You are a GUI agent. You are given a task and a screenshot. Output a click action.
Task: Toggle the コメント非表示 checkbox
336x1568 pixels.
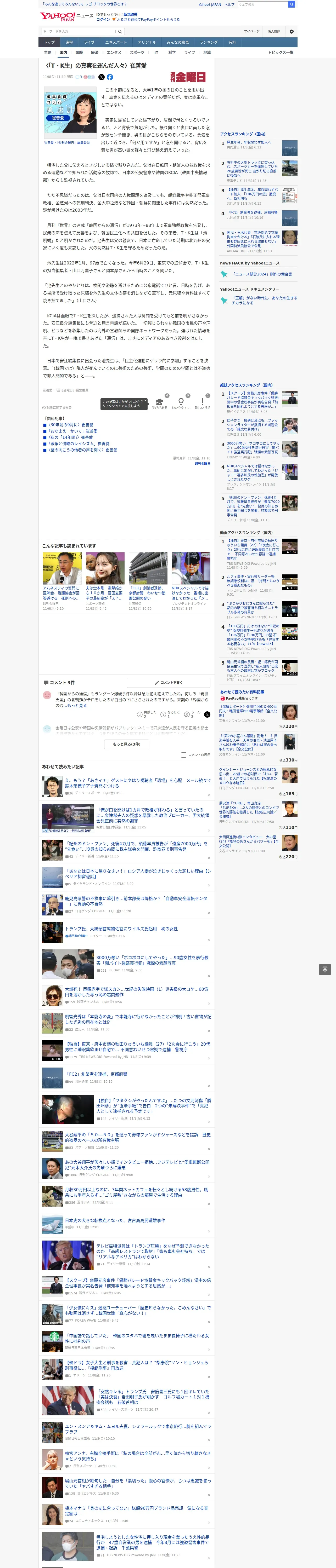click(183, 755)
